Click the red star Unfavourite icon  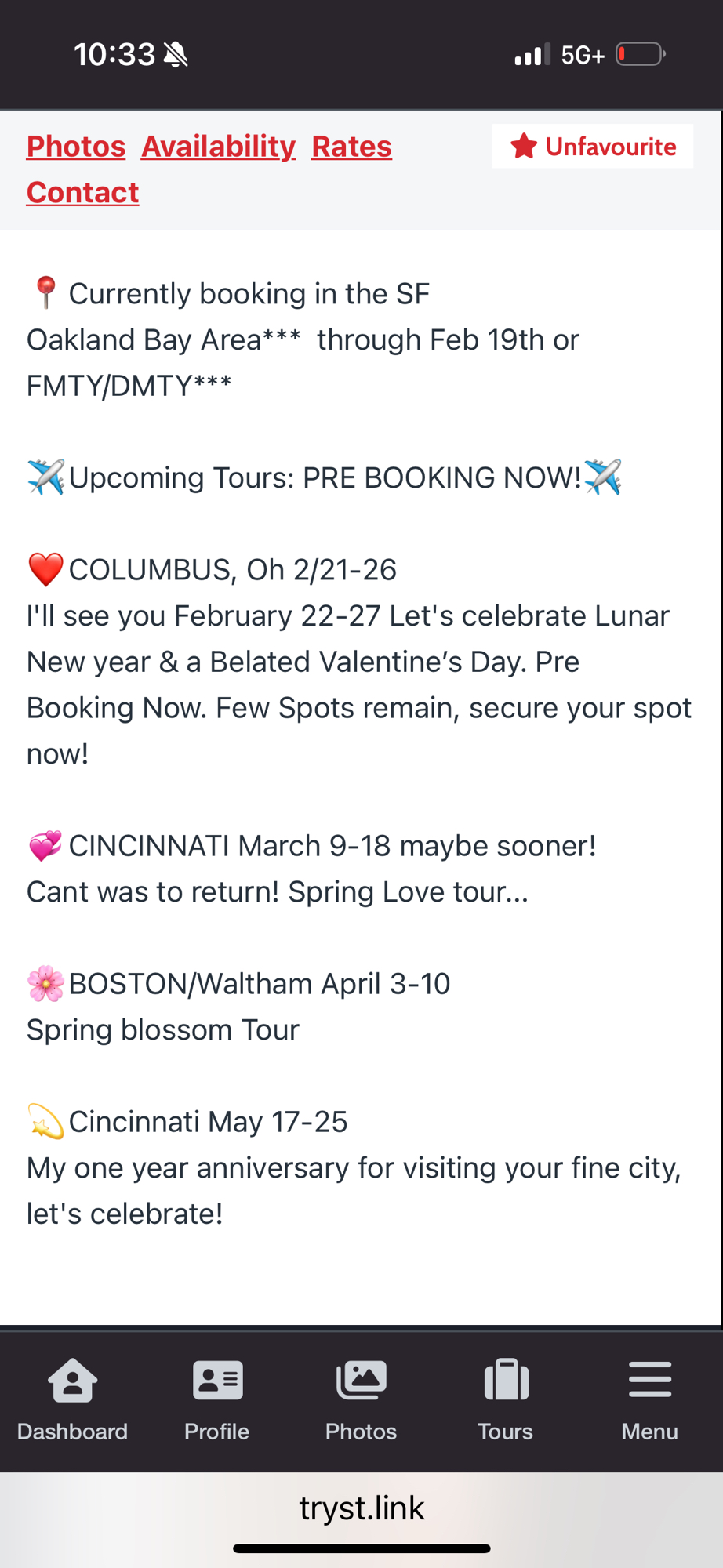click(x=524, y=147)
